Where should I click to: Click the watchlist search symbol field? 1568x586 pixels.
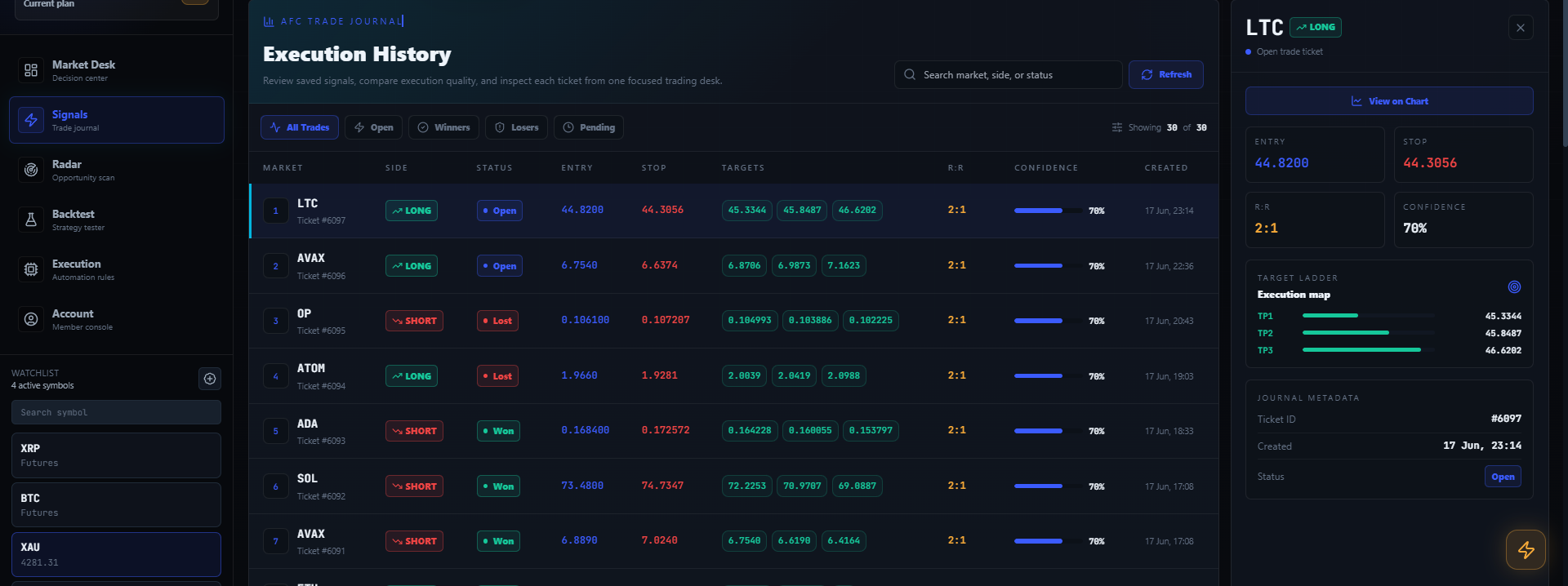point(116,412)
